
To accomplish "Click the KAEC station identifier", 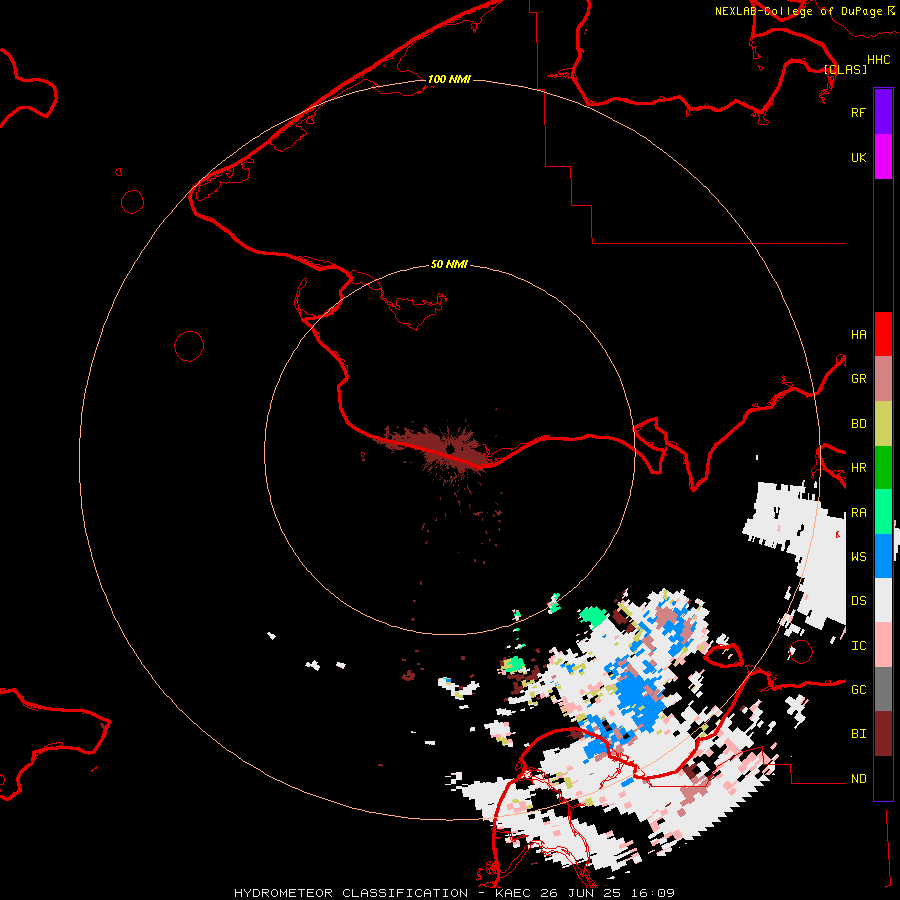I will [514, 893].
